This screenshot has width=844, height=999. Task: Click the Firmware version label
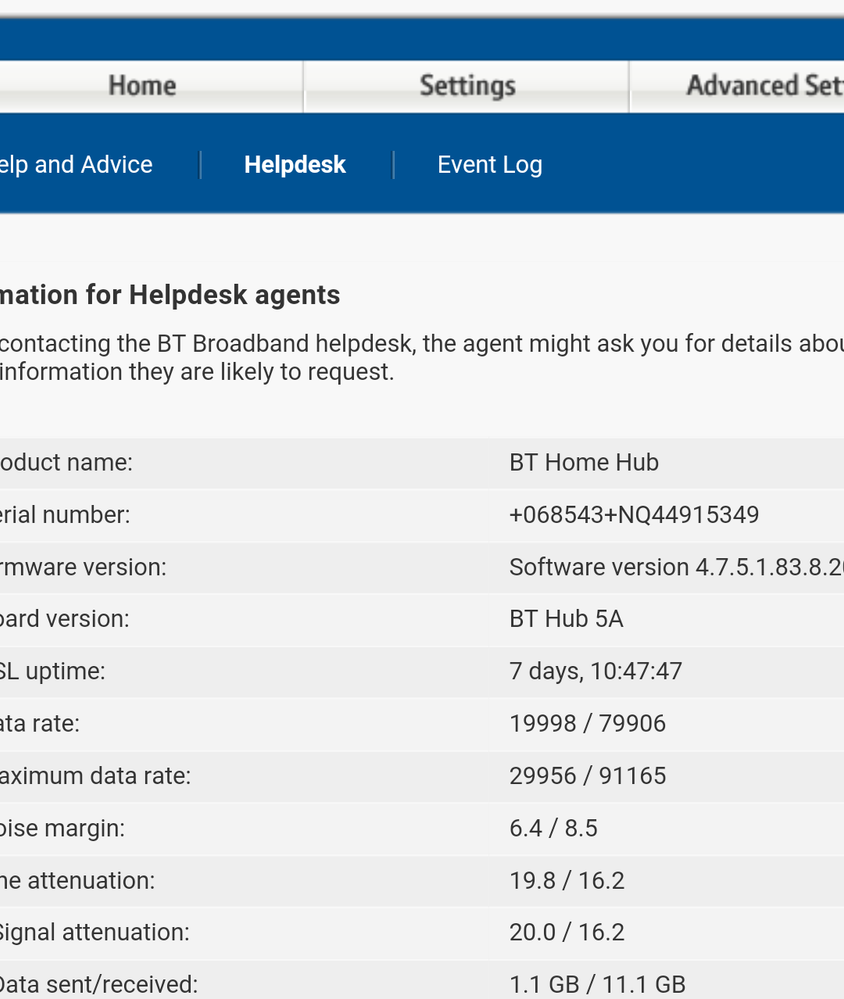83,566
